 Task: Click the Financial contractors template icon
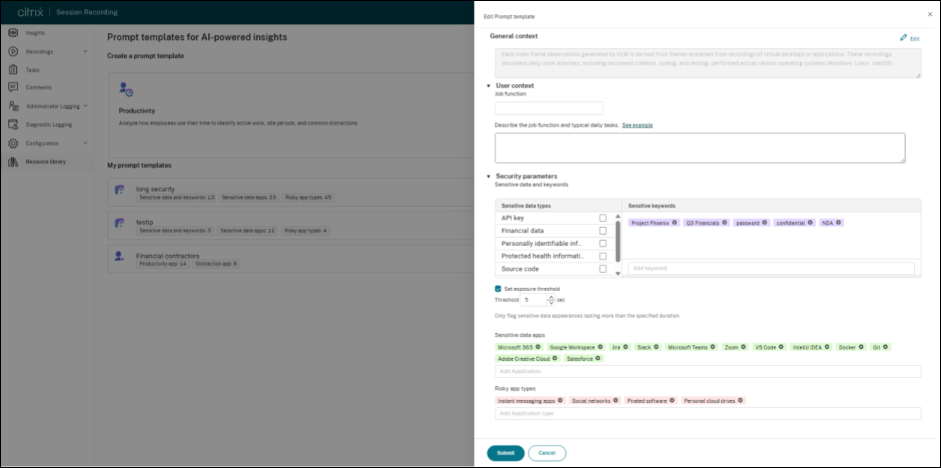click(x=119, y=256)
